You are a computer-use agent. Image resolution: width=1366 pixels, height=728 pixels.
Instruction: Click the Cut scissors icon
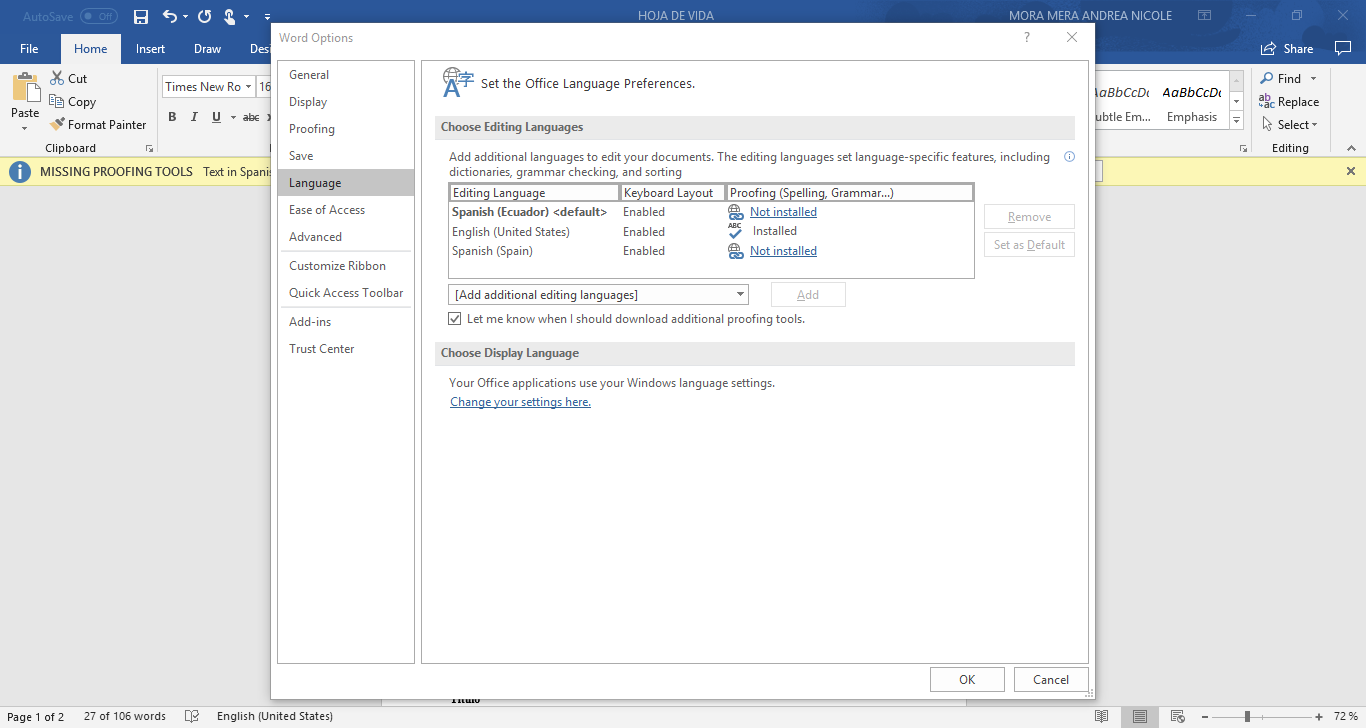click(x=57, y=78)
